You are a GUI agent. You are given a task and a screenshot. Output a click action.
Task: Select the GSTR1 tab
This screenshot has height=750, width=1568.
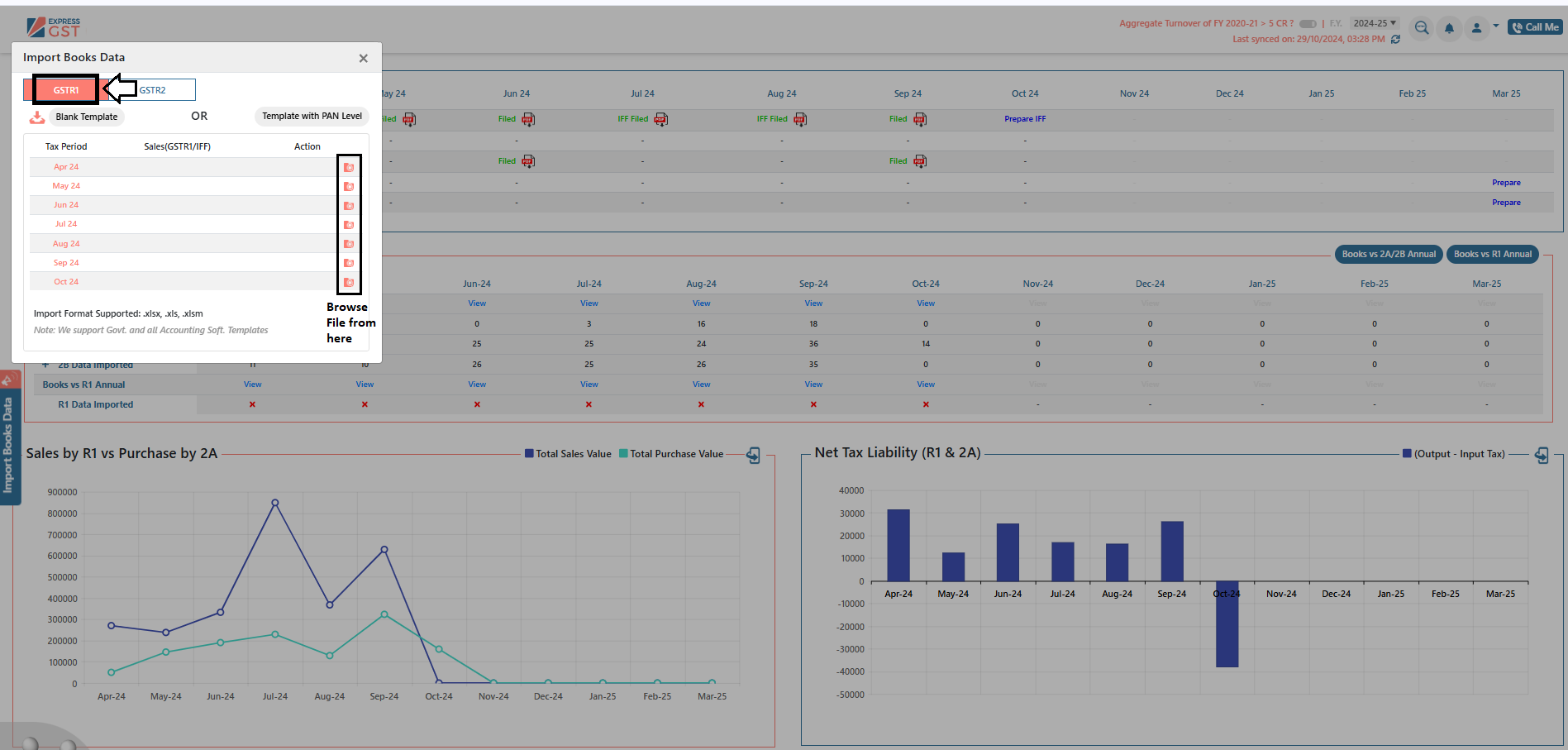coord(66,90)
